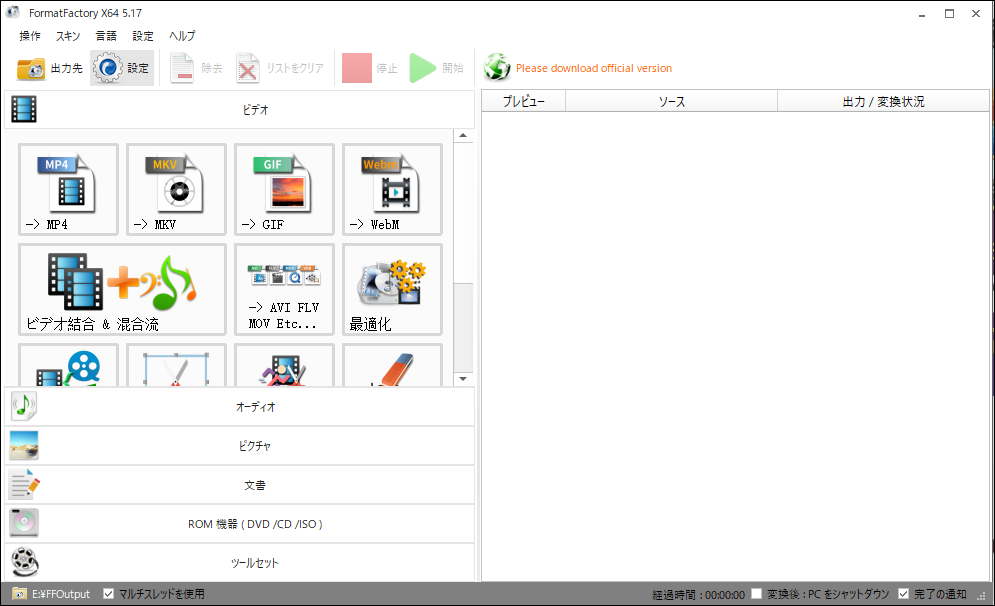Open the ヘルプ help menu

click(x=182, y=36)
